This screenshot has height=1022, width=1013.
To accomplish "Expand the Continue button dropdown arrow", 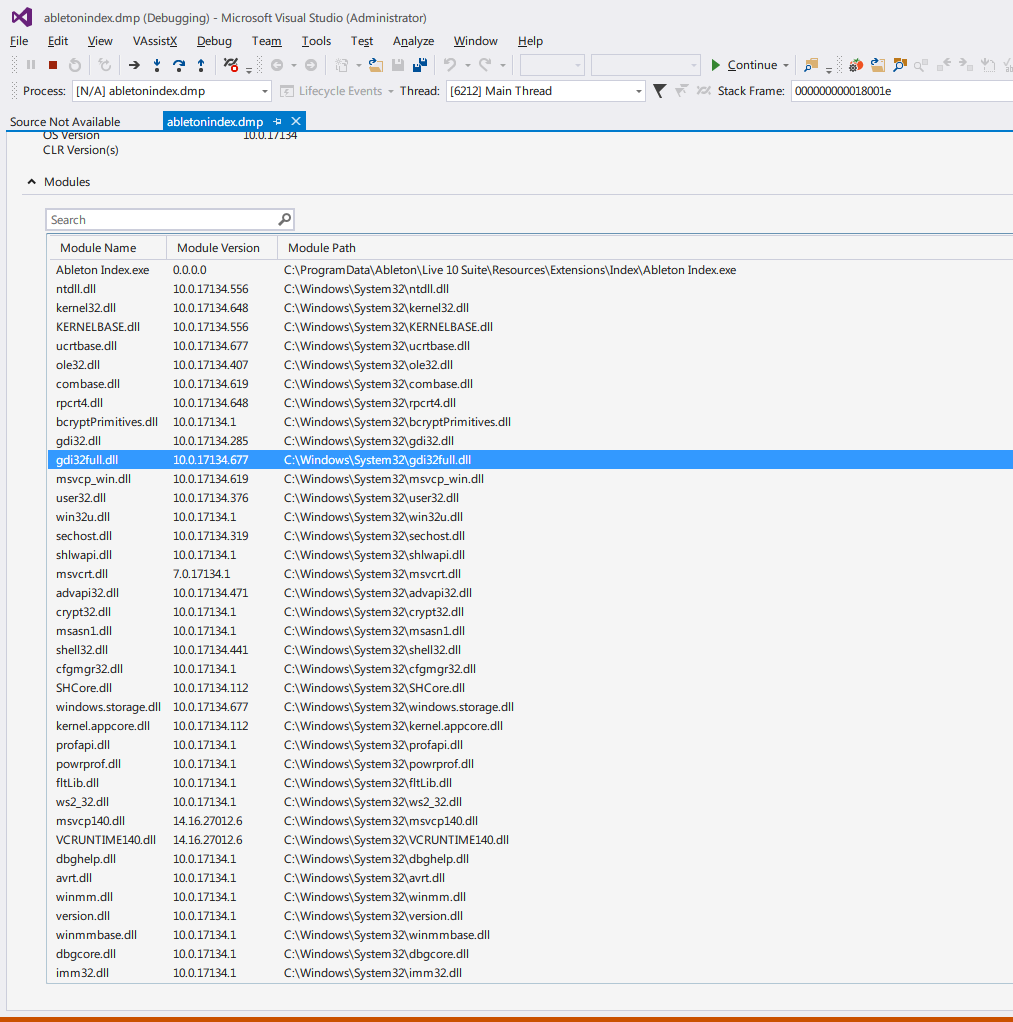I will [785, 65].
